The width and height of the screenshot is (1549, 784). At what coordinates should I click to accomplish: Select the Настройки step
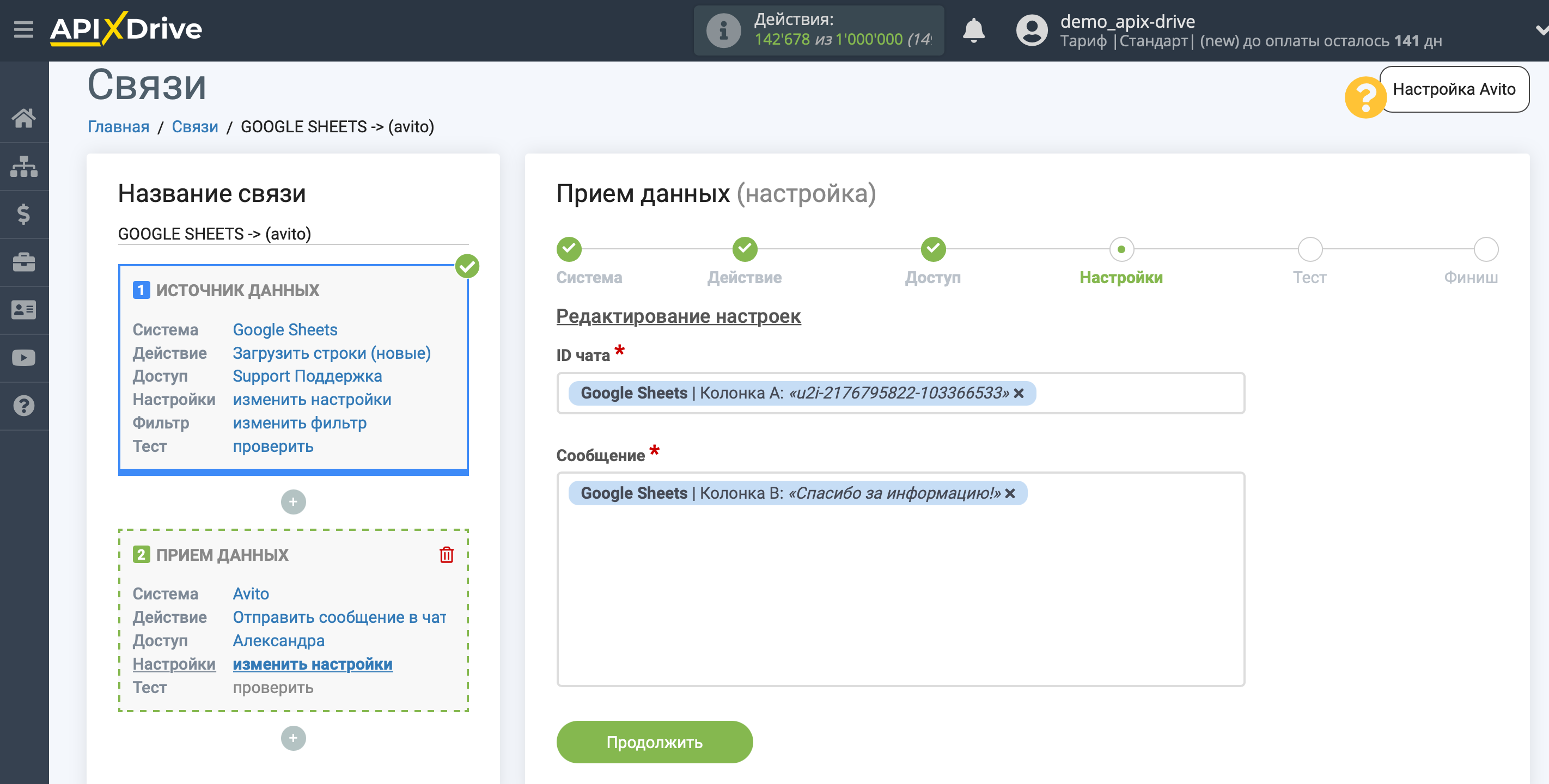(1121, 249)
